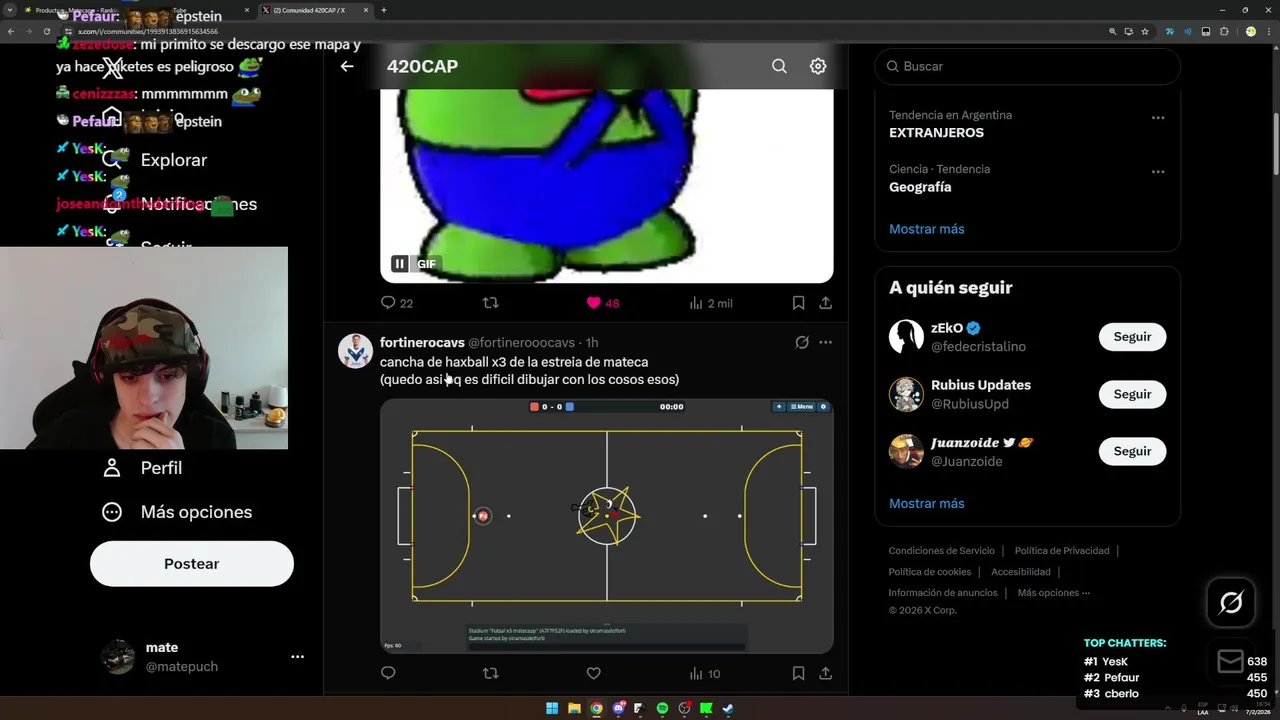
Task: Go back using the 420CAP header arrow
Action: point(347,66)
